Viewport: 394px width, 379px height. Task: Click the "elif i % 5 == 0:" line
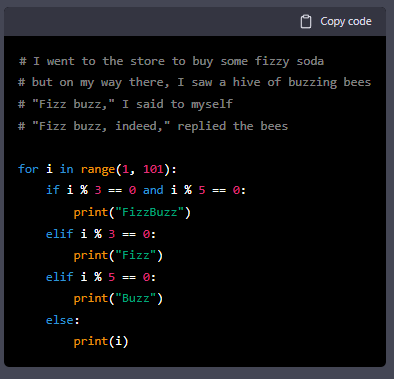pyautogui.click(x=101, y=277)
